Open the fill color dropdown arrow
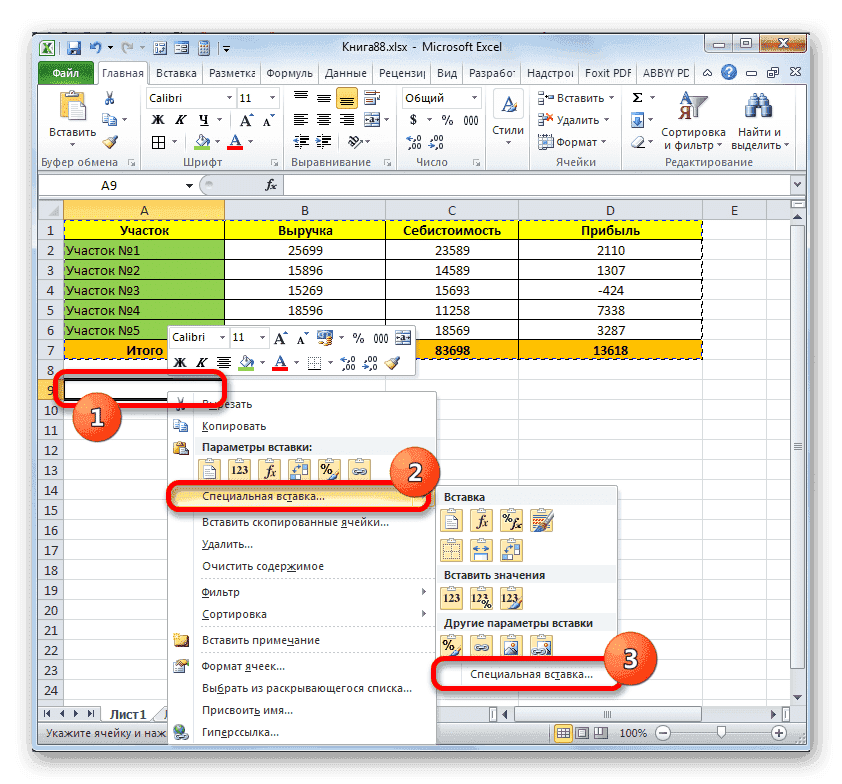The height and width of the screenshot is (784, 842). tap(219, 143)
